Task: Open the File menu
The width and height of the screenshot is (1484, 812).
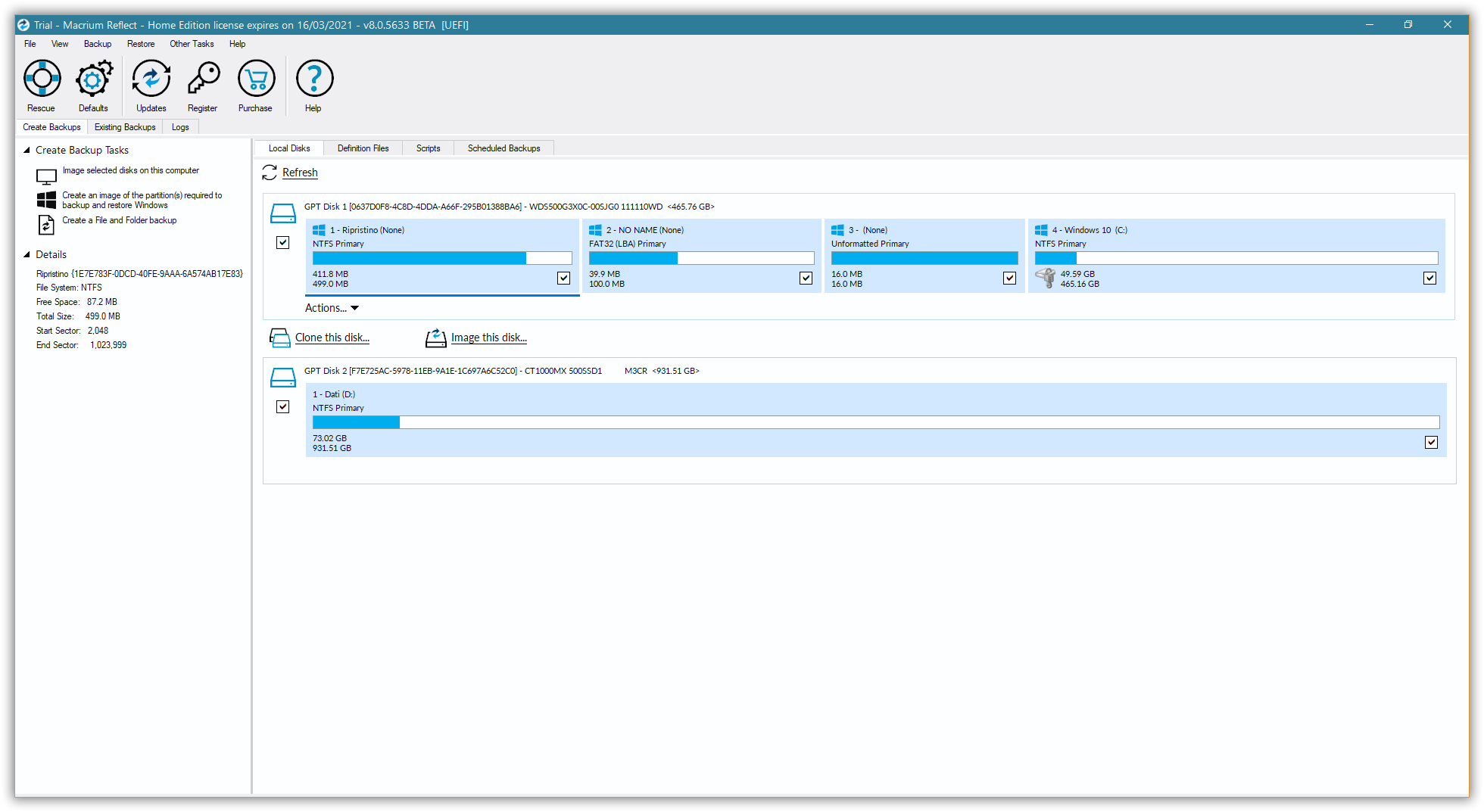Action: (30, 44)
